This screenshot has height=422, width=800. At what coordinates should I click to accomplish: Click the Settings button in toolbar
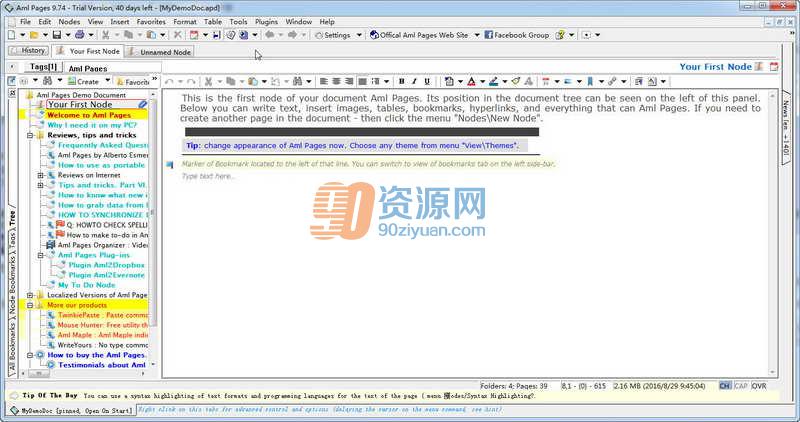tap(333, 35)
